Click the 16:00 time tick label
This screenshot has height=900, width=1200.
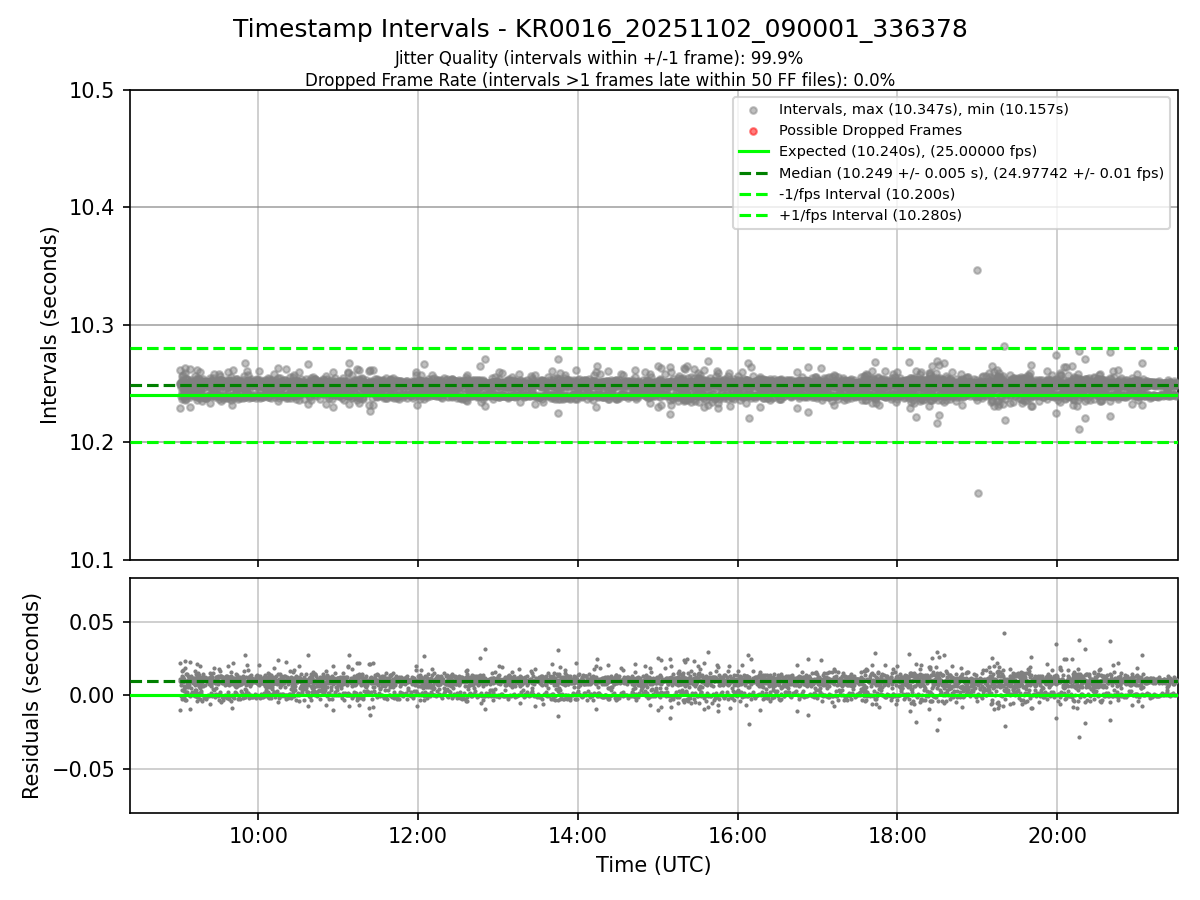pos(738,834)
